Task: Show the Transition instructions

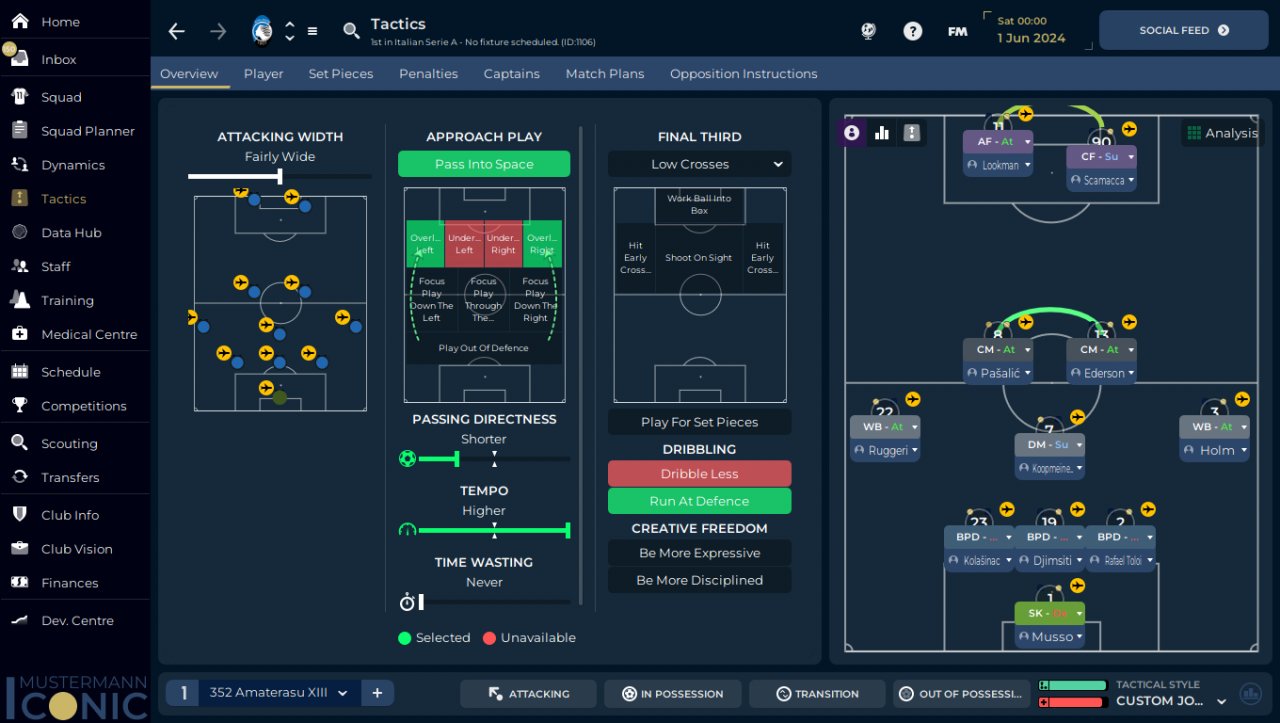Action: [817, 694]
